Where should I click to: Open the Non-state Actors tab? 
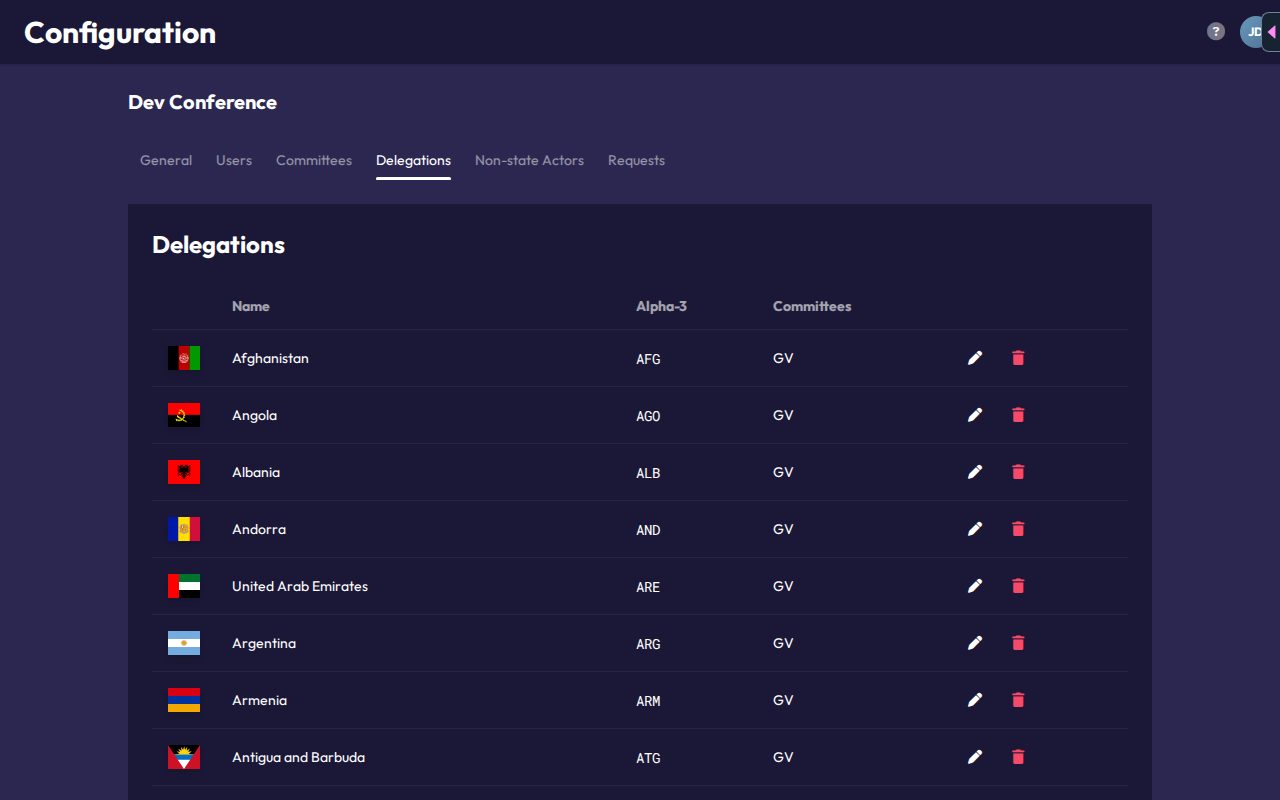point(529,160)
